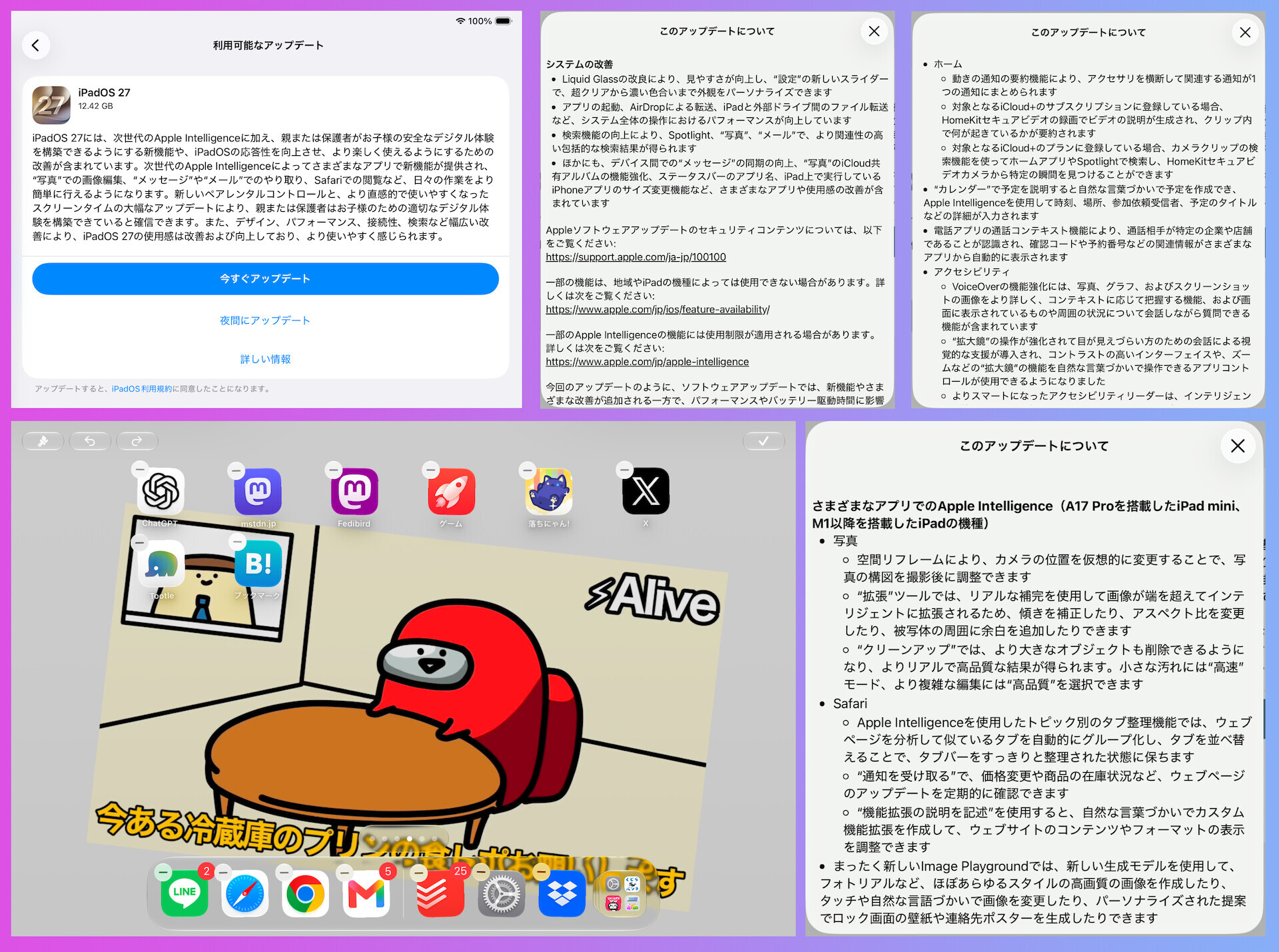Launch the LINE app in dock

(185, 893)
